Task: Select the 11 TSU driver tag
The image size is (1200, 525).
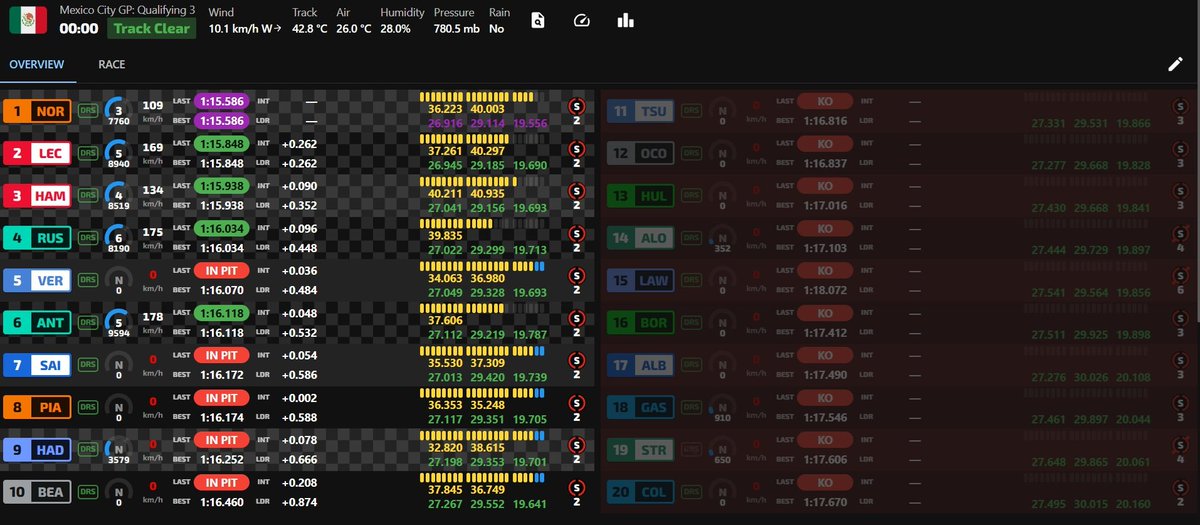Action: point(639,112)
